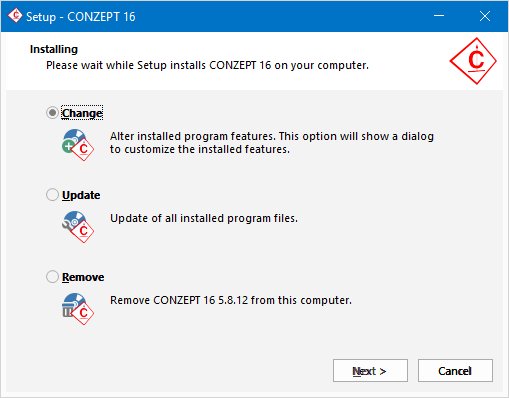
Task: Click the Next button
Action: click(370, 371)
